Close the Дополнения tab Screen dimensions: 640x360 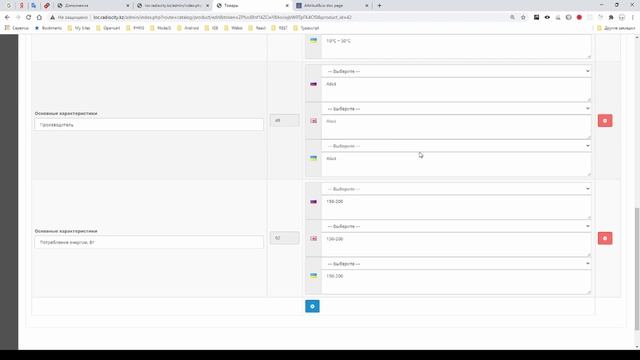coord(128,6)
